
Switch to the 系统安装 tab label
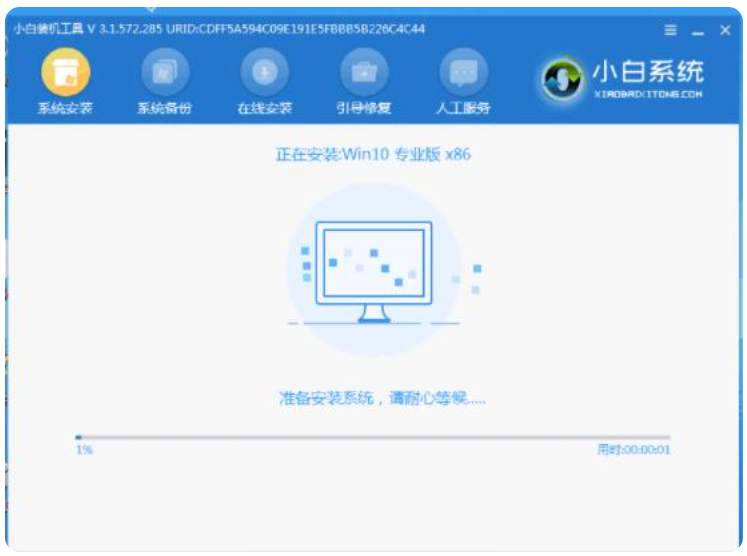point(65,108)
